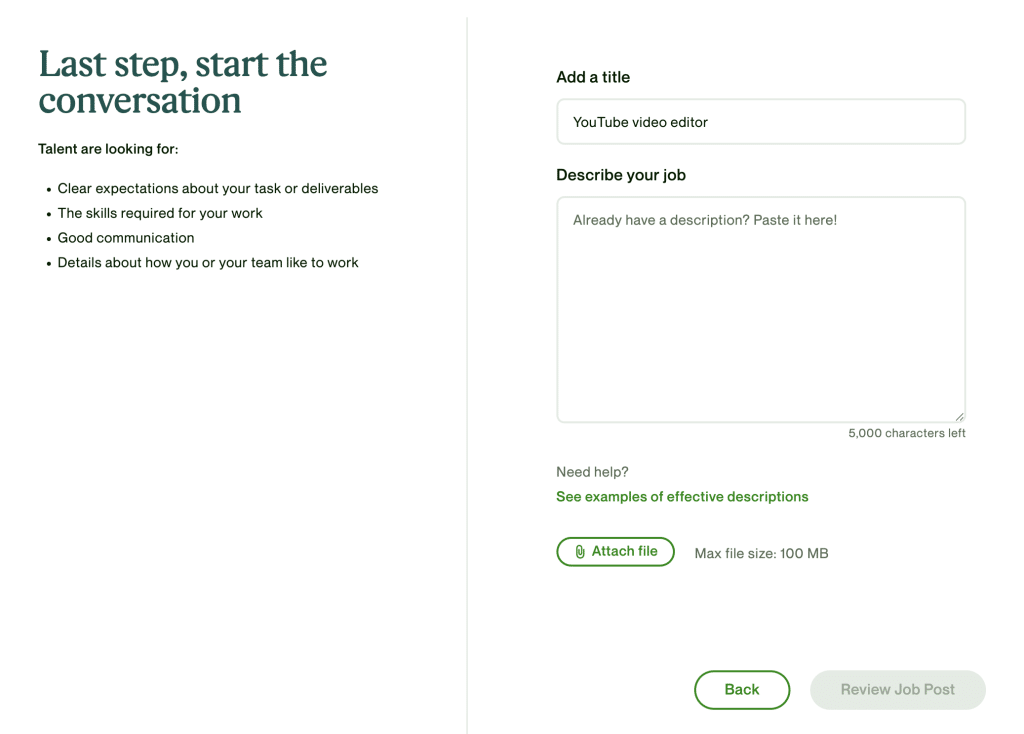The width and height of the screenshot is (1024, 734).
Task: Open See examples of effective descriptions
Action: [x=682, y=496]
